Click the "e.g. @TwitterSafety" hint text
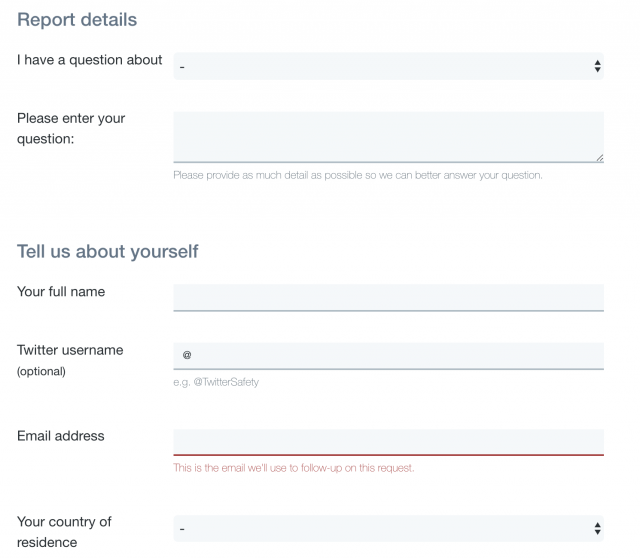 tap(216, 382)
